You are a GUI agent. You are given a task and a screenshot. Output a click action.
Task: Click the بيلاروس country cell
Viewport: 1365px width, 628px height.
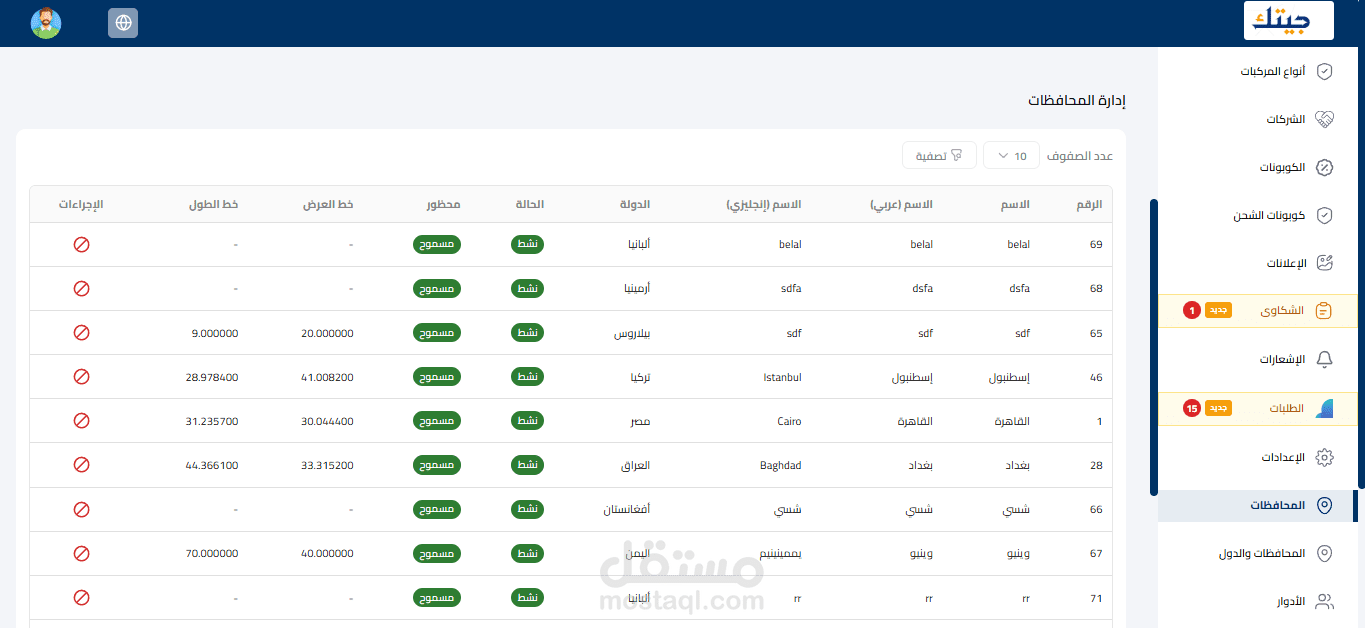(632, 332)
